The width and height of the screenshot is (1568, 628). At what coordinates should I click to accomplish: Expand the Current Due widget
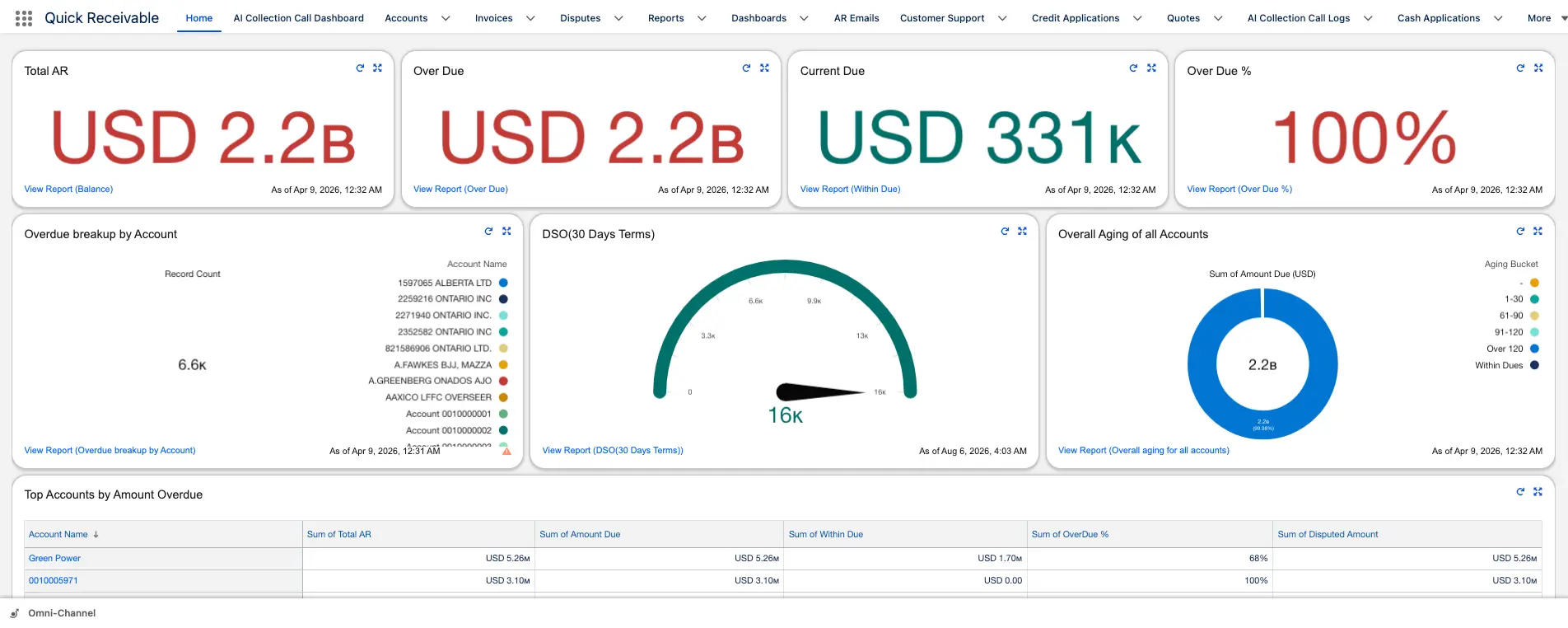tap(1151, 68)
